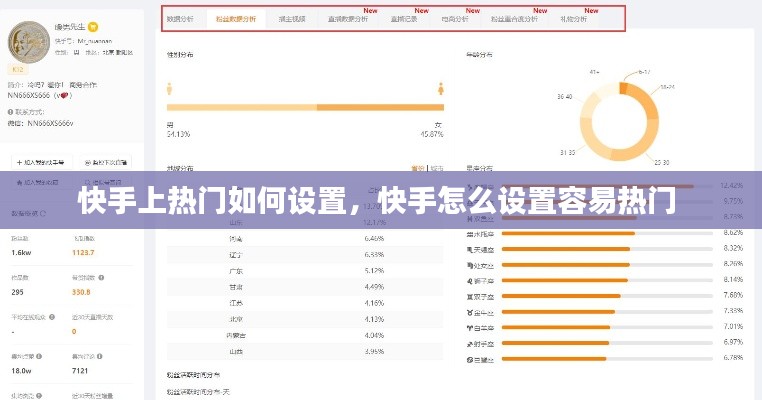Open the 带货分析 tab
762x400 pixels.
pos(455,19)
